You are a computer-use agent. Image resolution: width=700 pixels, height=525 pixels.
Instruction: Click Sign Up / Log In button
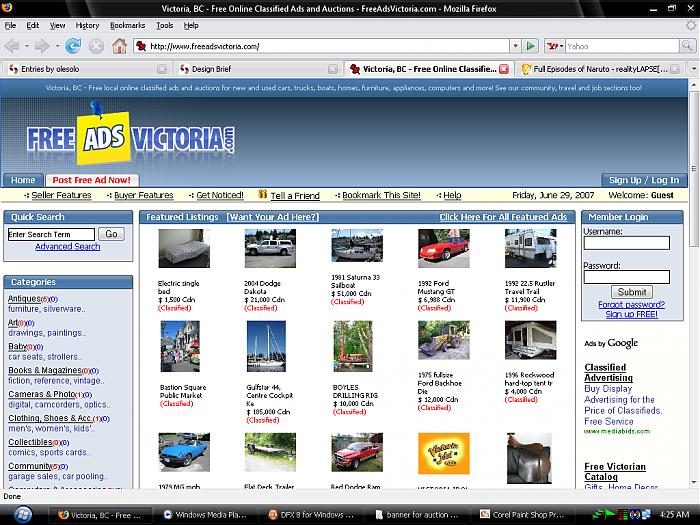644,180
